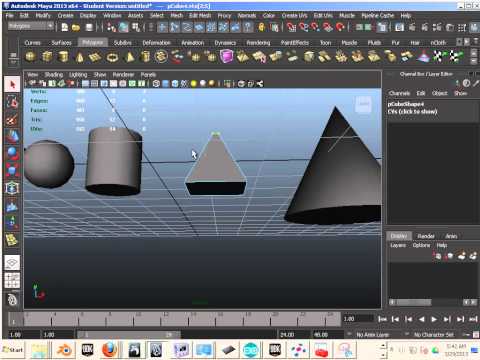The height and width of the screenshot is (360, 480).
Task: Create a polygon cylinder from shelf
Action: click(63, 56)
